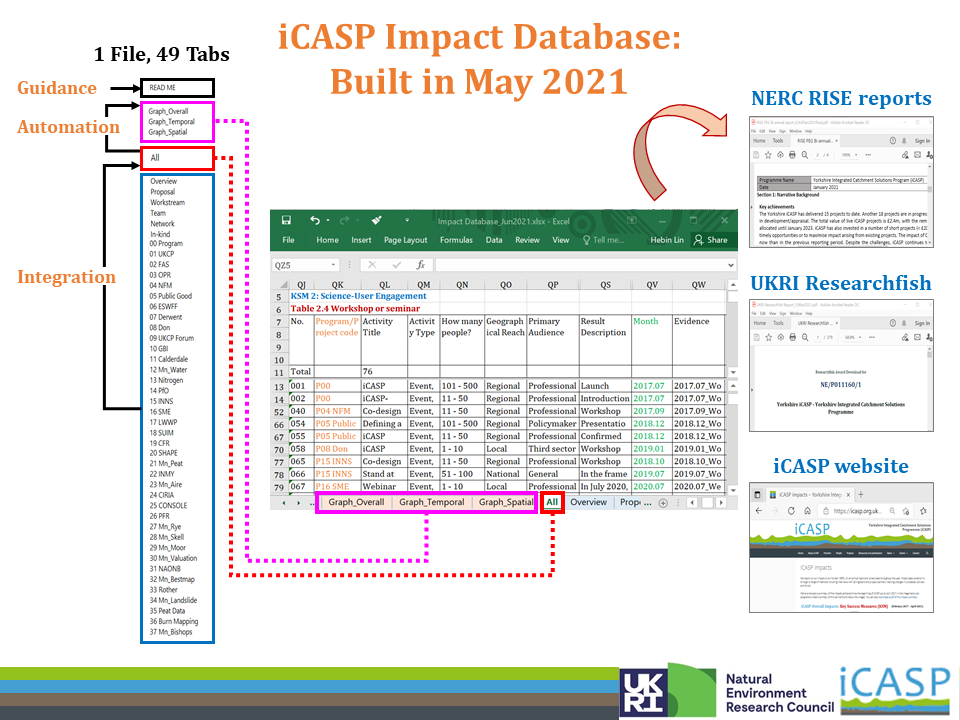The height and width of the screenshot is (720, 960).
Task: Select the QN column header
Action: [x=462, y=285]
